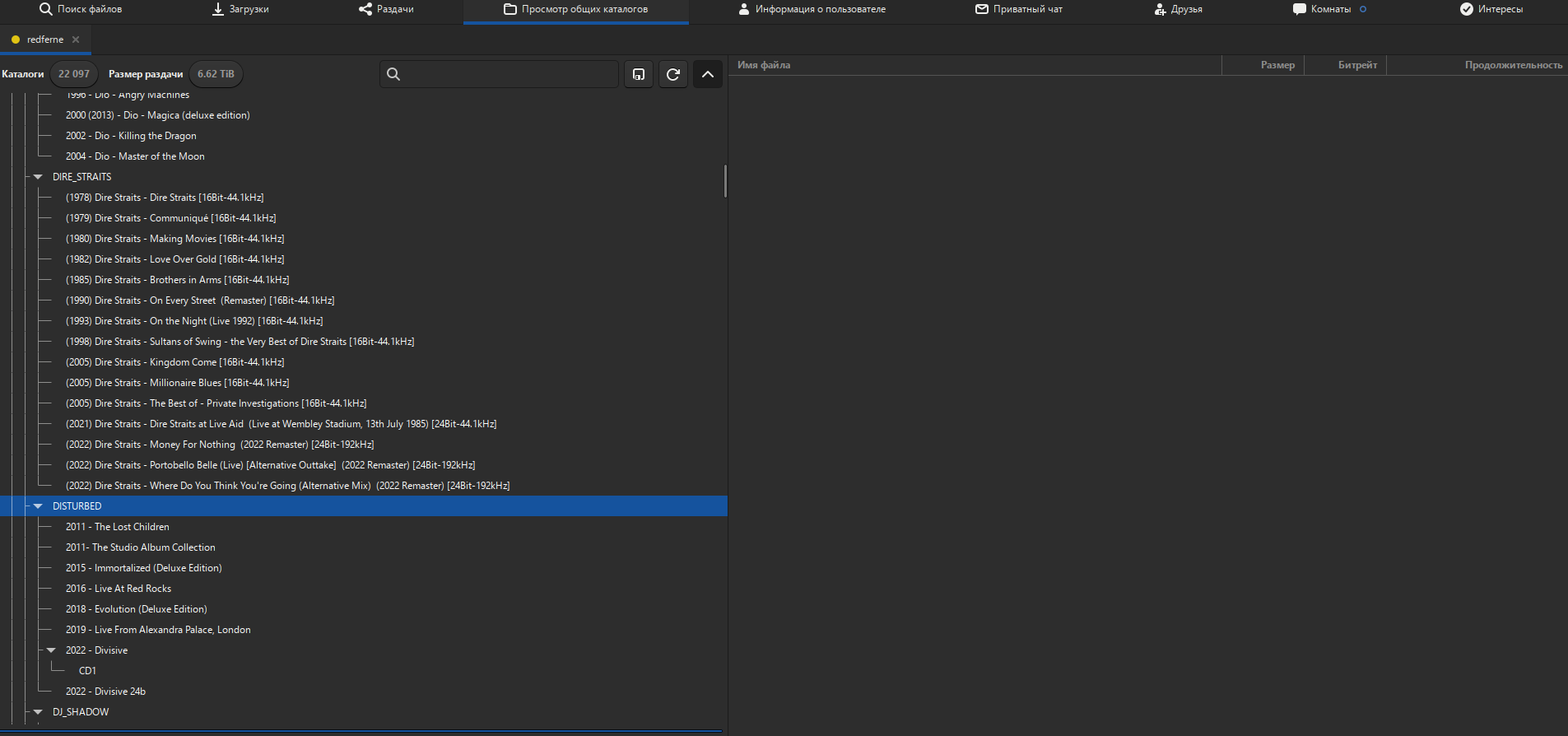Select (1978) Dire Straits - Dire Straits album
The width and height of the screenshot is (1568, 736).
[165, 198]
